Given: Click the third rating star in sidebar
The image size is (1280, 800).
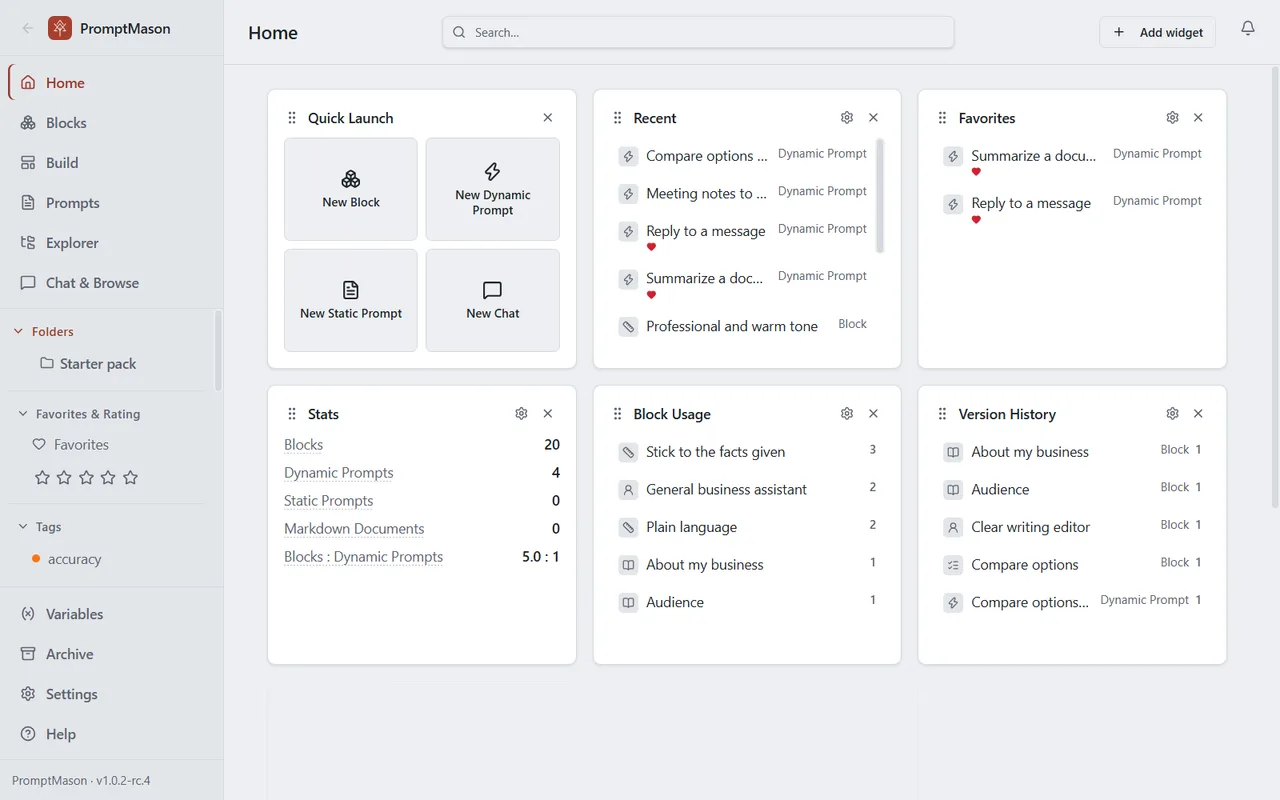Looking at the screenshot, I should (86, 478).
